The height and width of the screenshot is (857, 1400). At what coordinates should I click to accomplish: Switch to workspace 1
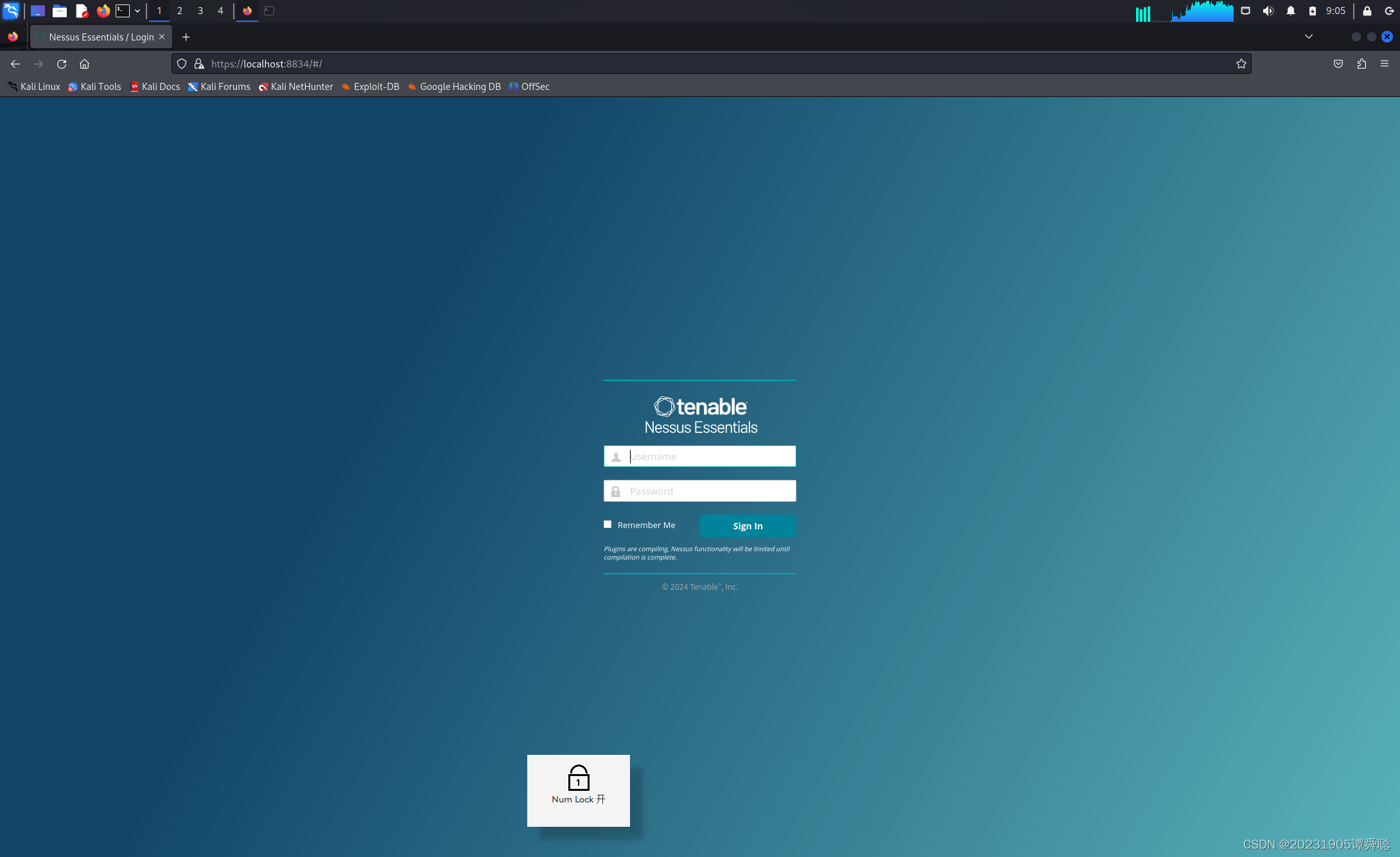point(159,11)
